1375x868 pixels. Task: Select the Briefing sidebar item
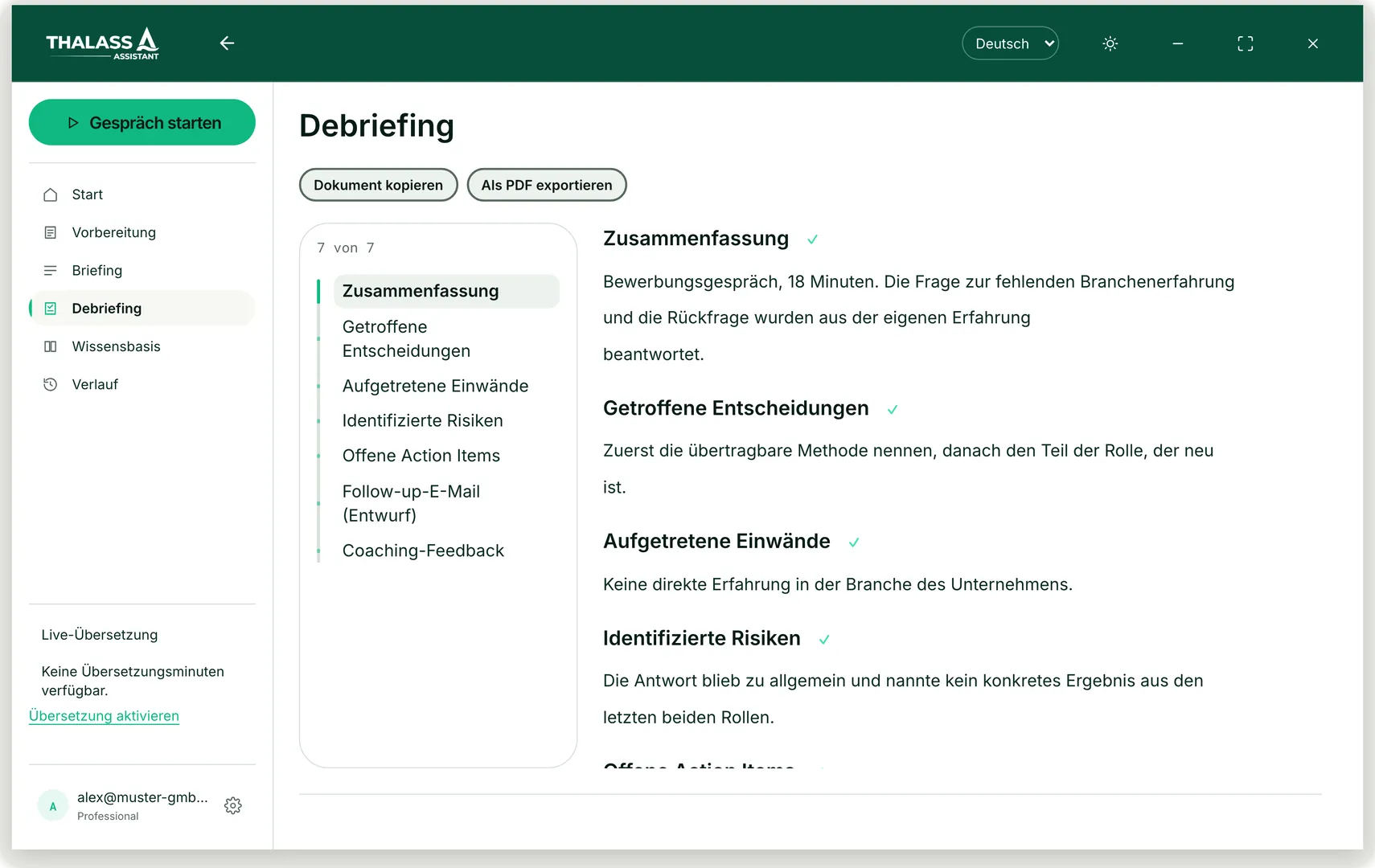click(142, 270)
